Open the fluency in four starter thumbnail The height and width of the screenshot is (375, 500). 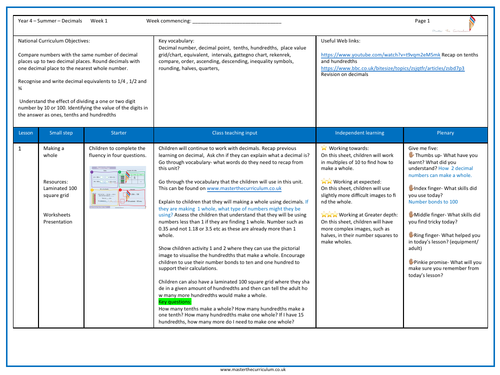pyautogui.click(x=118, y=187)
